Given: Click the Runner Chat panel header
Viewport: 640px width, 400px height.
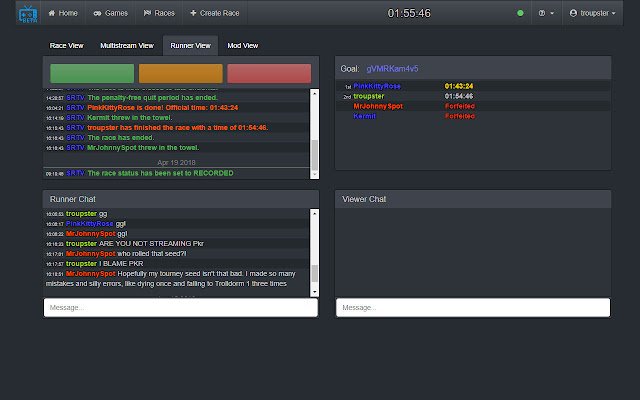Looking at the screenshot, I should point(181,199).
